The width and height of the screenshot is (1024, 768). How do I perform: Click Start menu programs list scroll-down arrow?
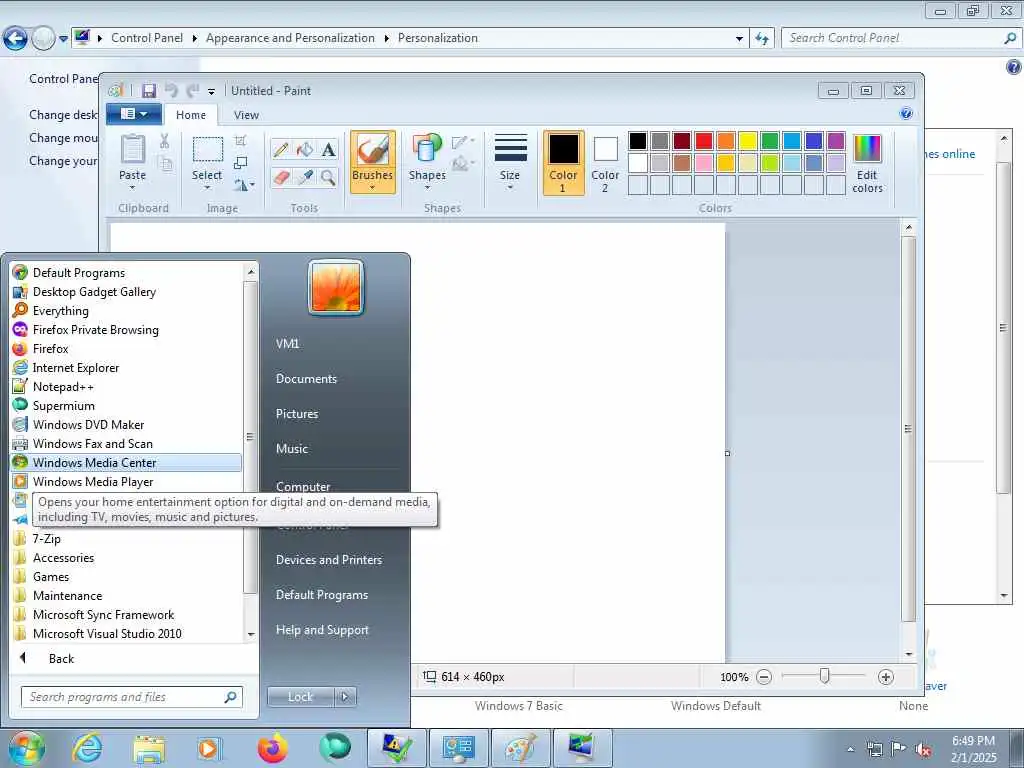pyautogui.click(x=251, y=635)
